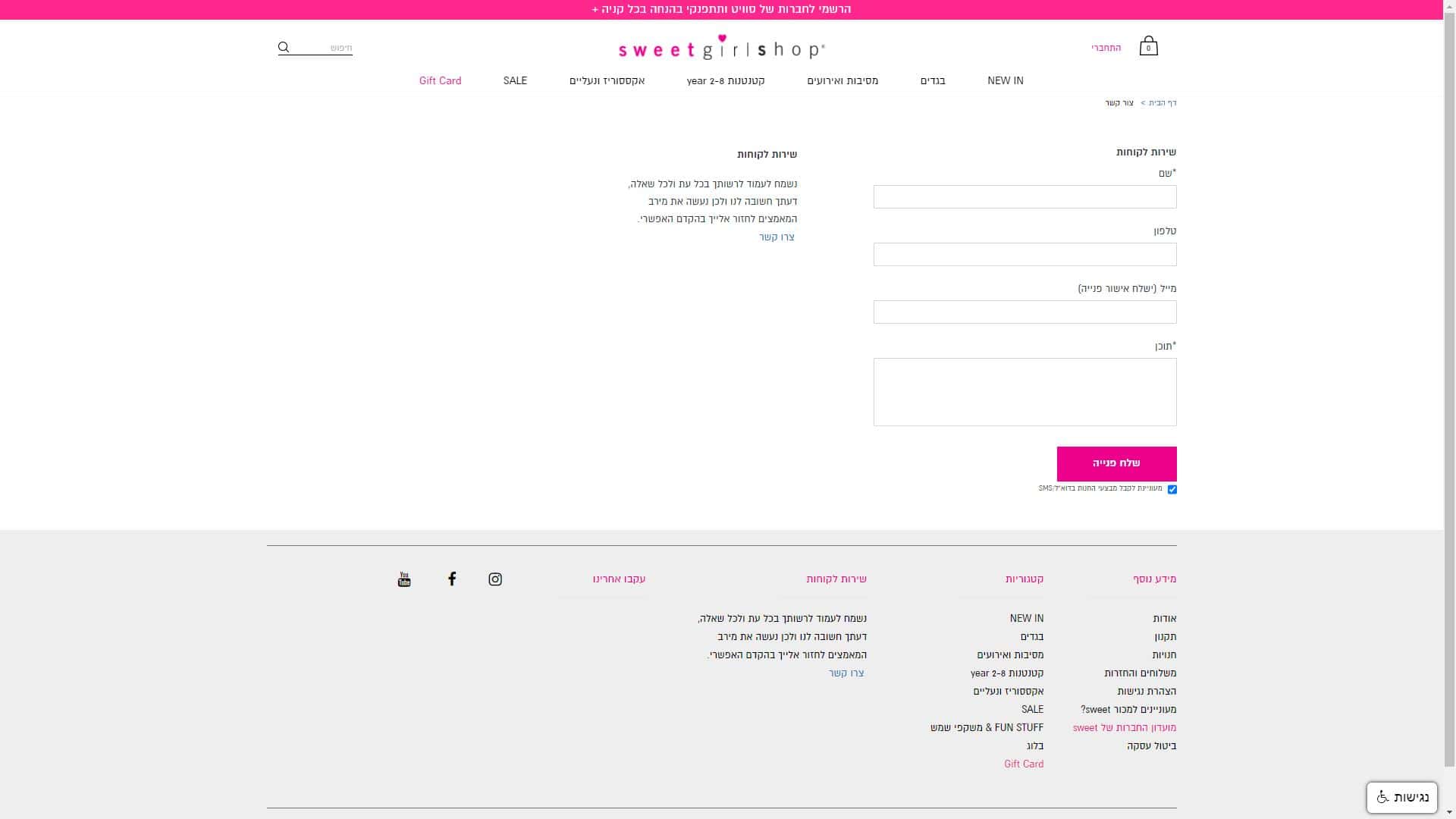The height and width of the screenshot is (819, 1456).
Task: Click the sweetgirlshop logo
Action: coord(721,49)
